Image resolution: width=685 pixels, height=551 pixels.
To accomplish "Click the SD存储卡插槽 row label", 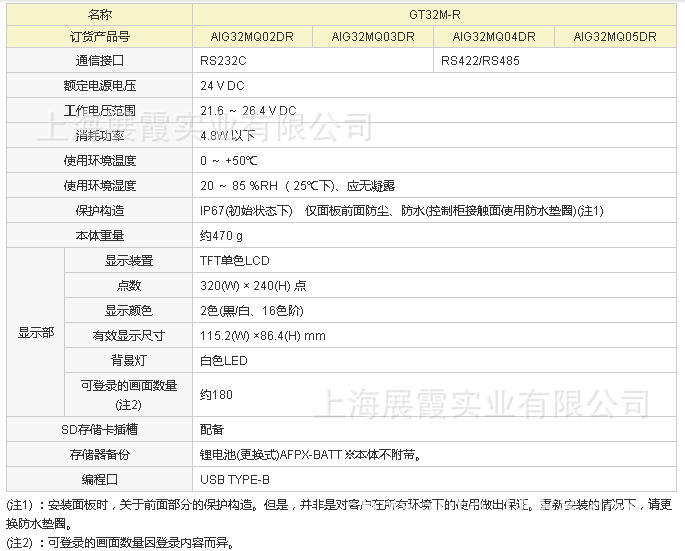I will [100, 430].
